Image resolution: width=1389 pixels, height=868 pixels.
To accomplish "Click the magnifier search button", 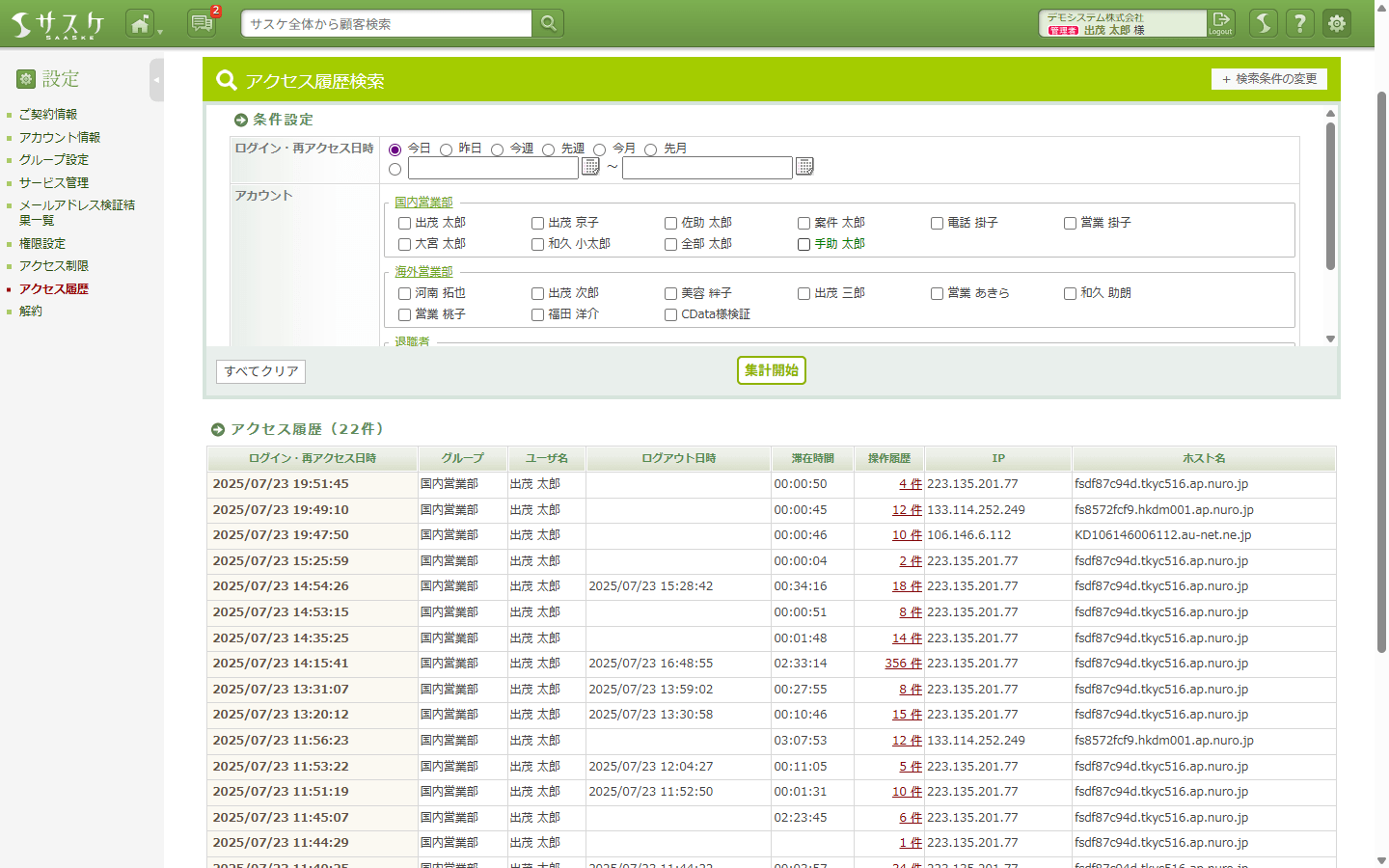I will (548, 23).
